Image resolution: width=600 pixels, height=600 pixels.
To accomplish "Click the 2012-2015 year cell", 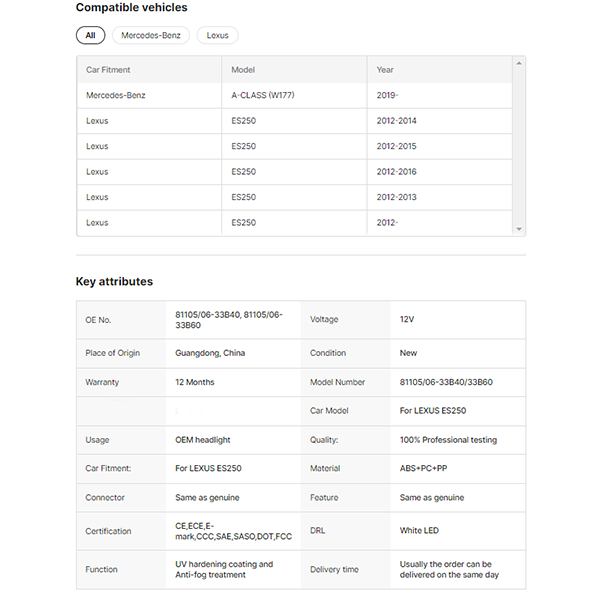I will (x=396, y=146).
